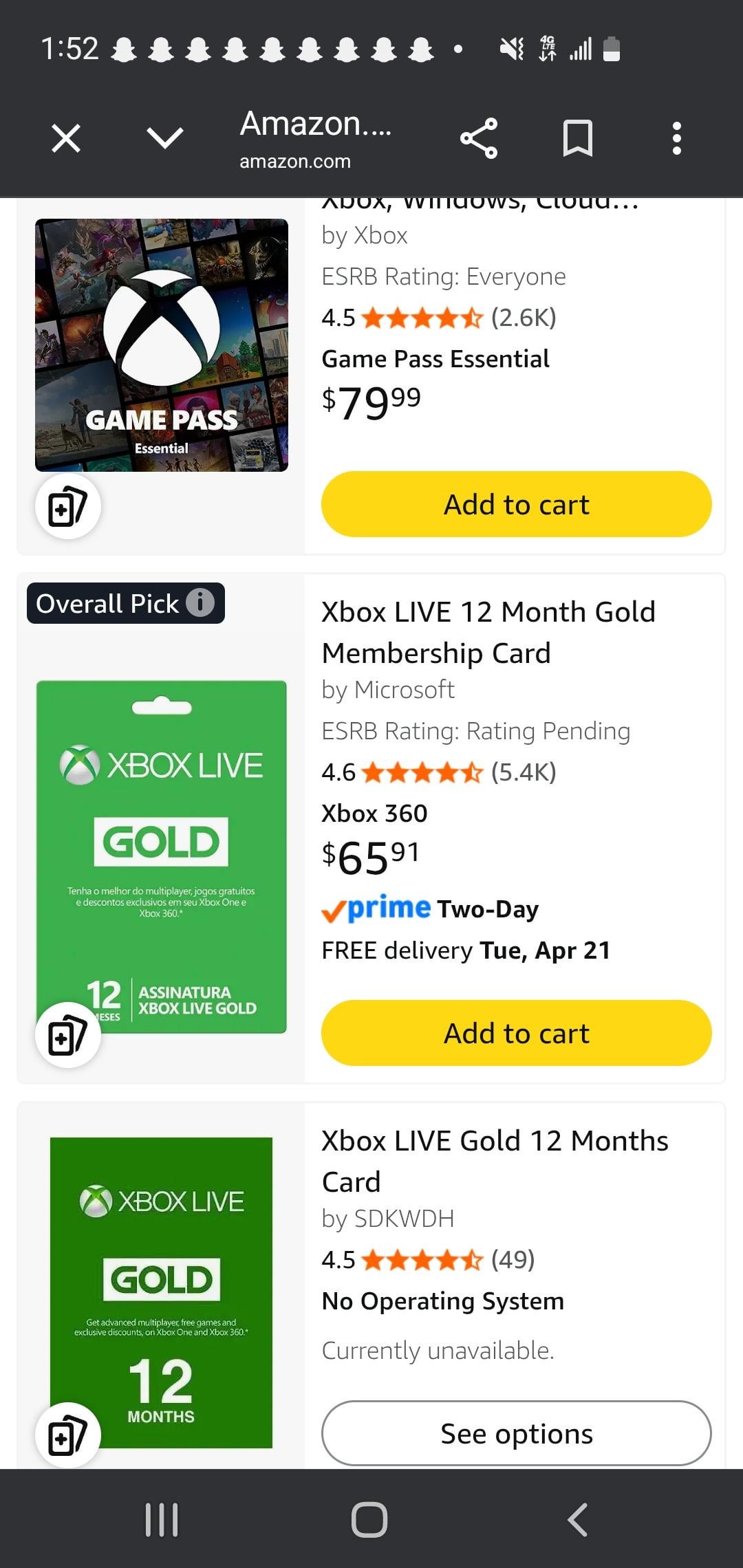Open the Overall Pick info icon

[200, 603]
